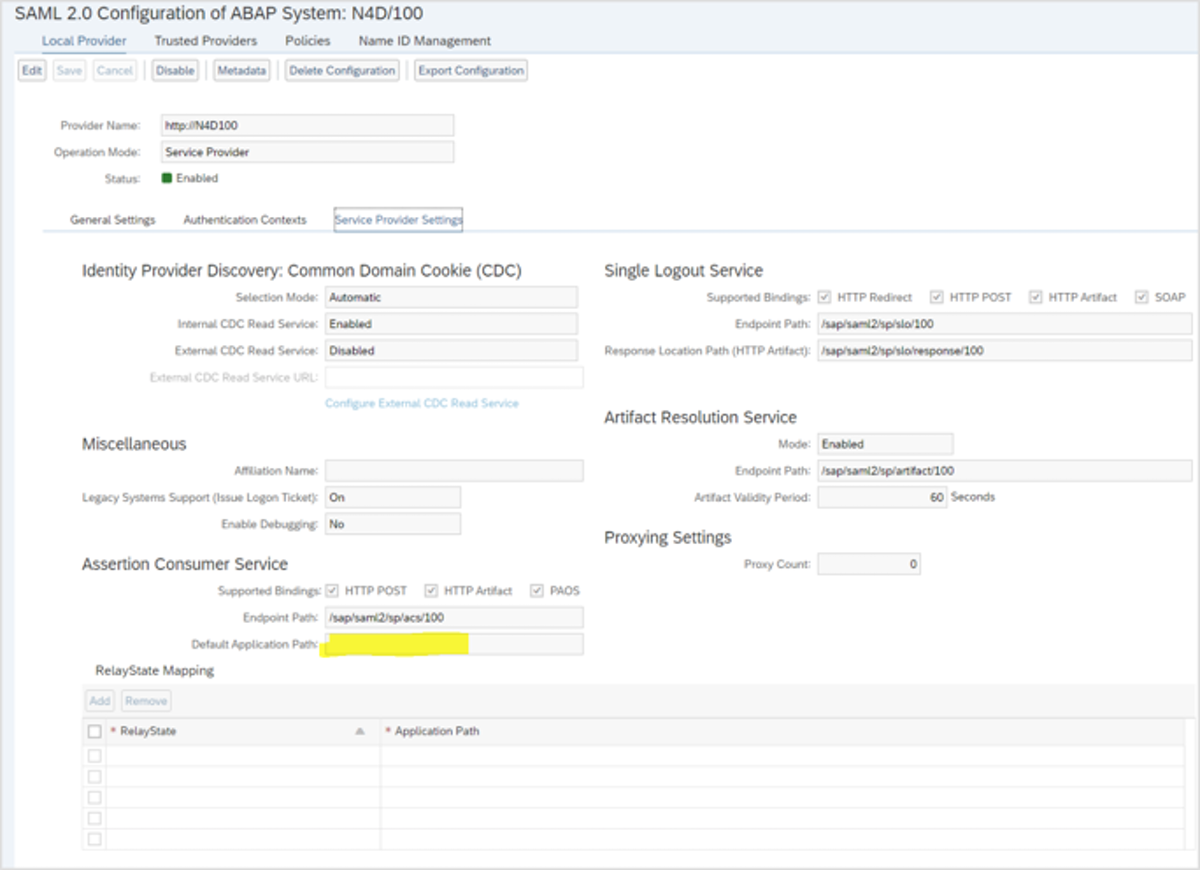
Task: Click Configure External CDC Read Service link
Action: point(421,403)
